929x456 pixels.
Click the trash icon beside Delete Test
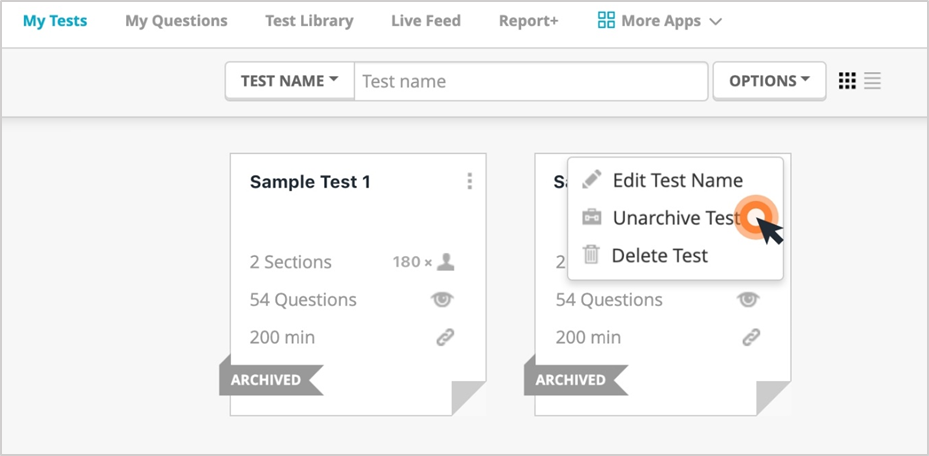[591, 255]
